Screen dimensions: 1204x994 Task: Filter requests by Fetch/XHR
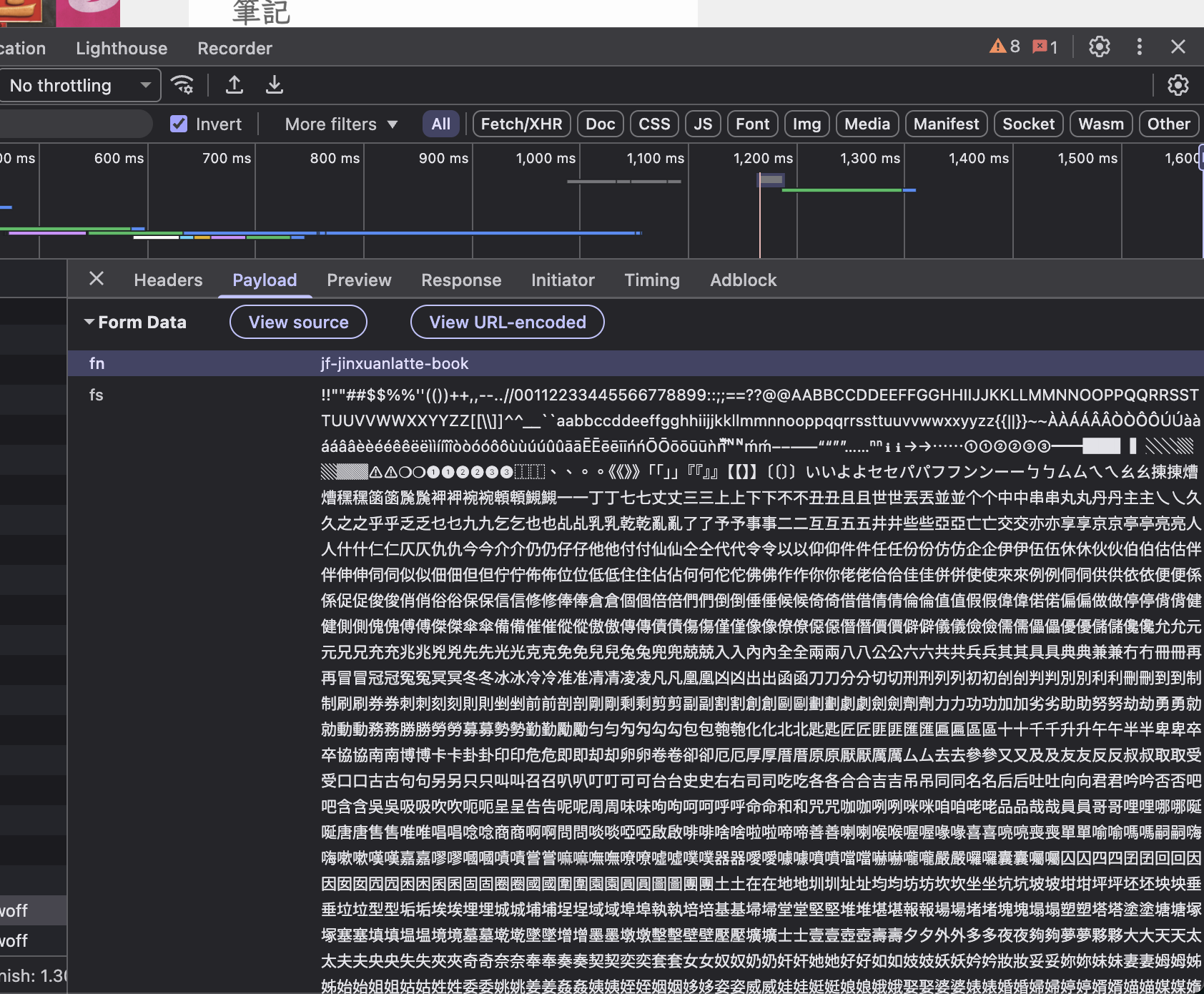click(x=521, y=124)
